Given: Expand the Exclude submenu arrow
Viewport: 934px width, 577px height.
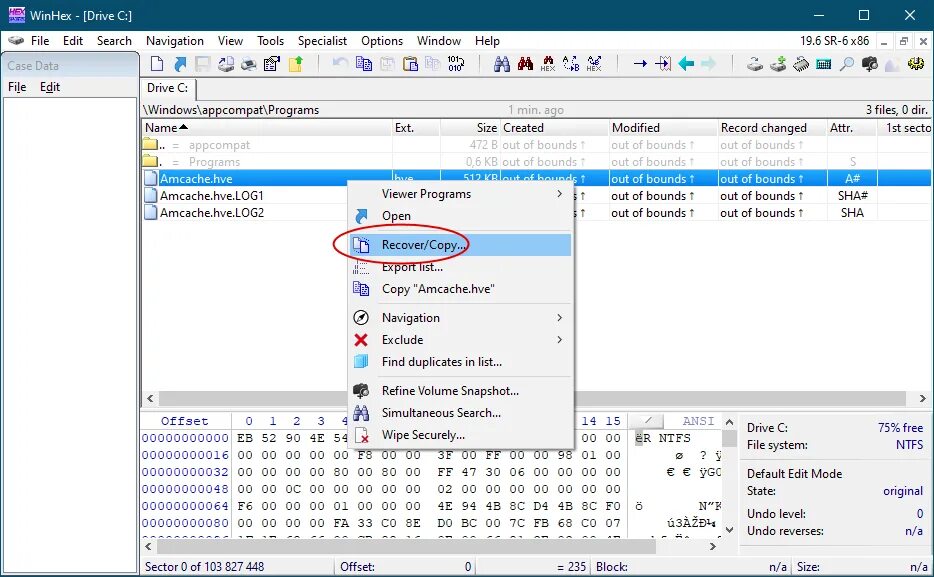Looking at the screenshot, I should [x=559, y=339].
